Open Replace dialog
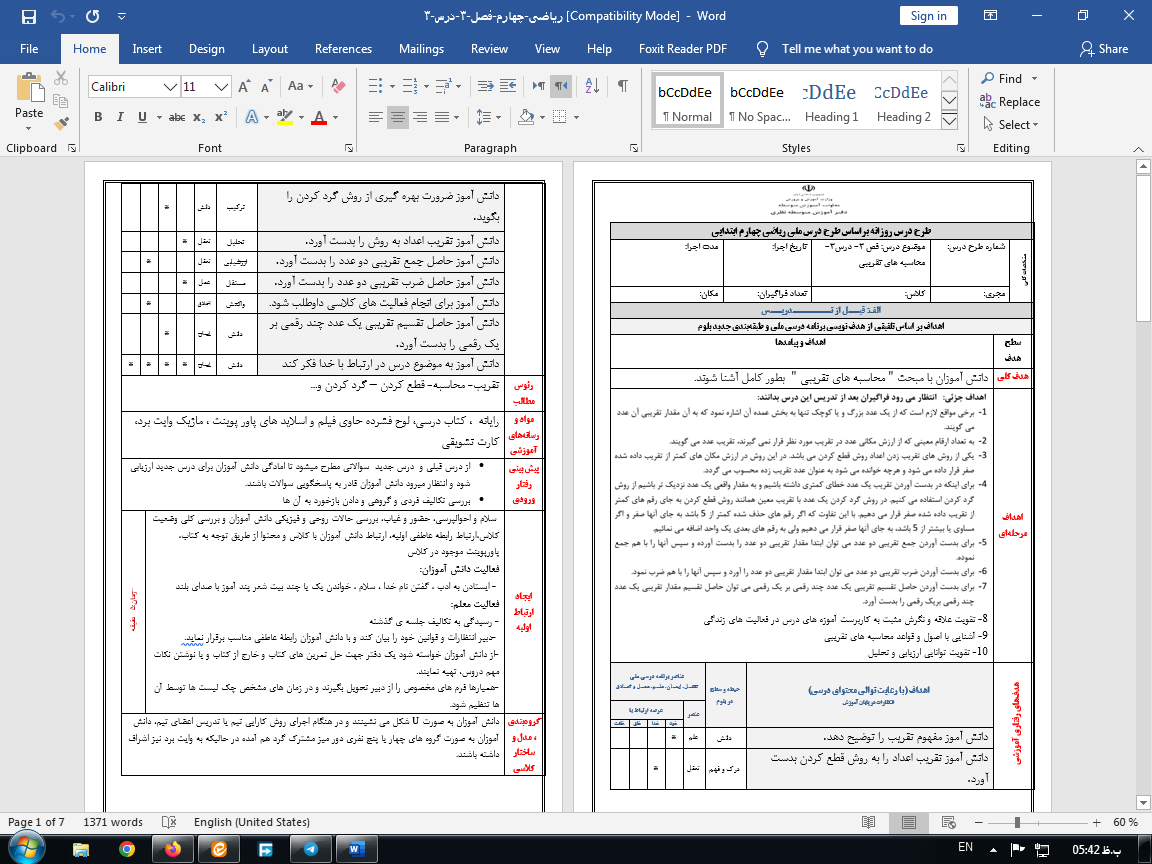 click(x=1010, y=101)
